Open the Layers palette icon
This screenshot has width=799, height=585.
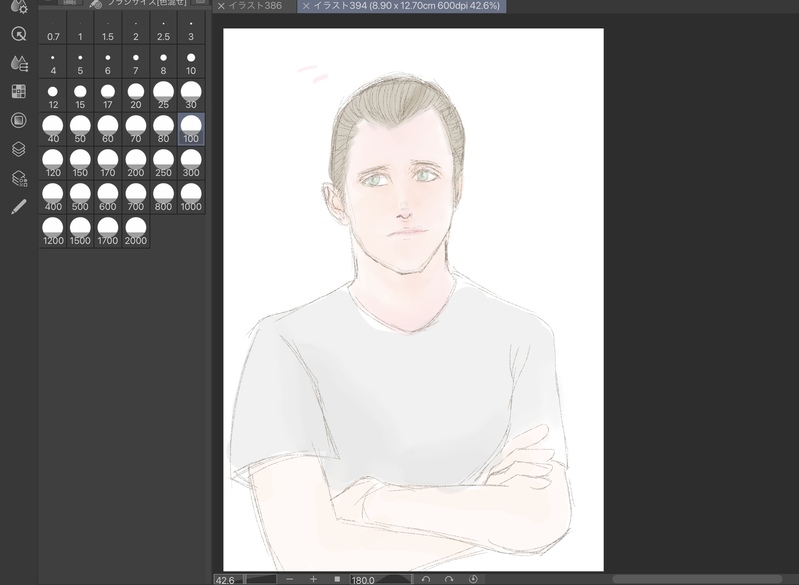click(18, 149)
